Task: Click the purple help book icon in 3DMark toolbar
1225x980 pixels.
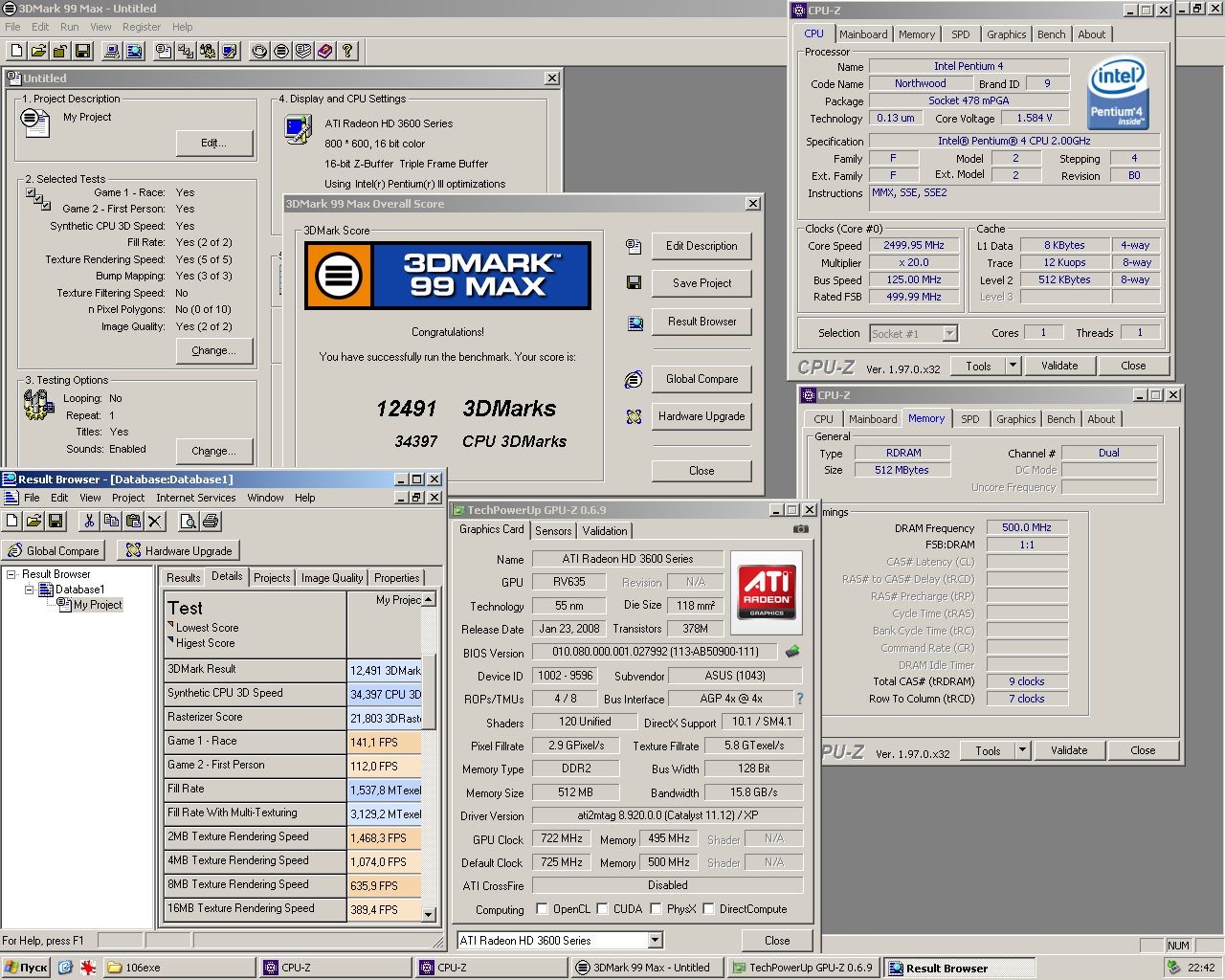Action: click(x=325, y=51)
